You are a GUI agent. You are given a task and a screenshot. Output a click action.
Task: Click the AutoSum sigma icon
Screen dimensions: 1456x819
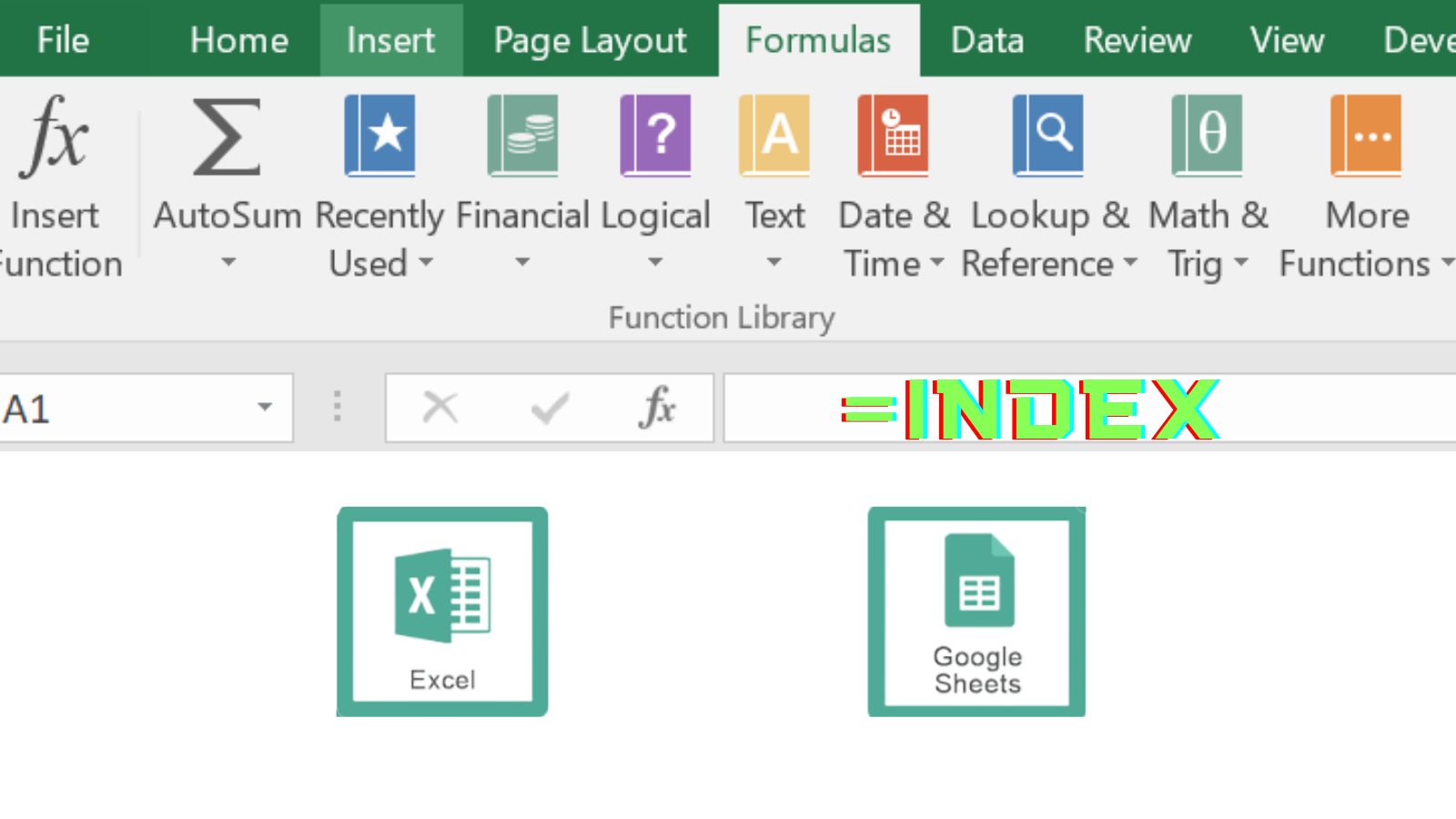click(227, 136)
